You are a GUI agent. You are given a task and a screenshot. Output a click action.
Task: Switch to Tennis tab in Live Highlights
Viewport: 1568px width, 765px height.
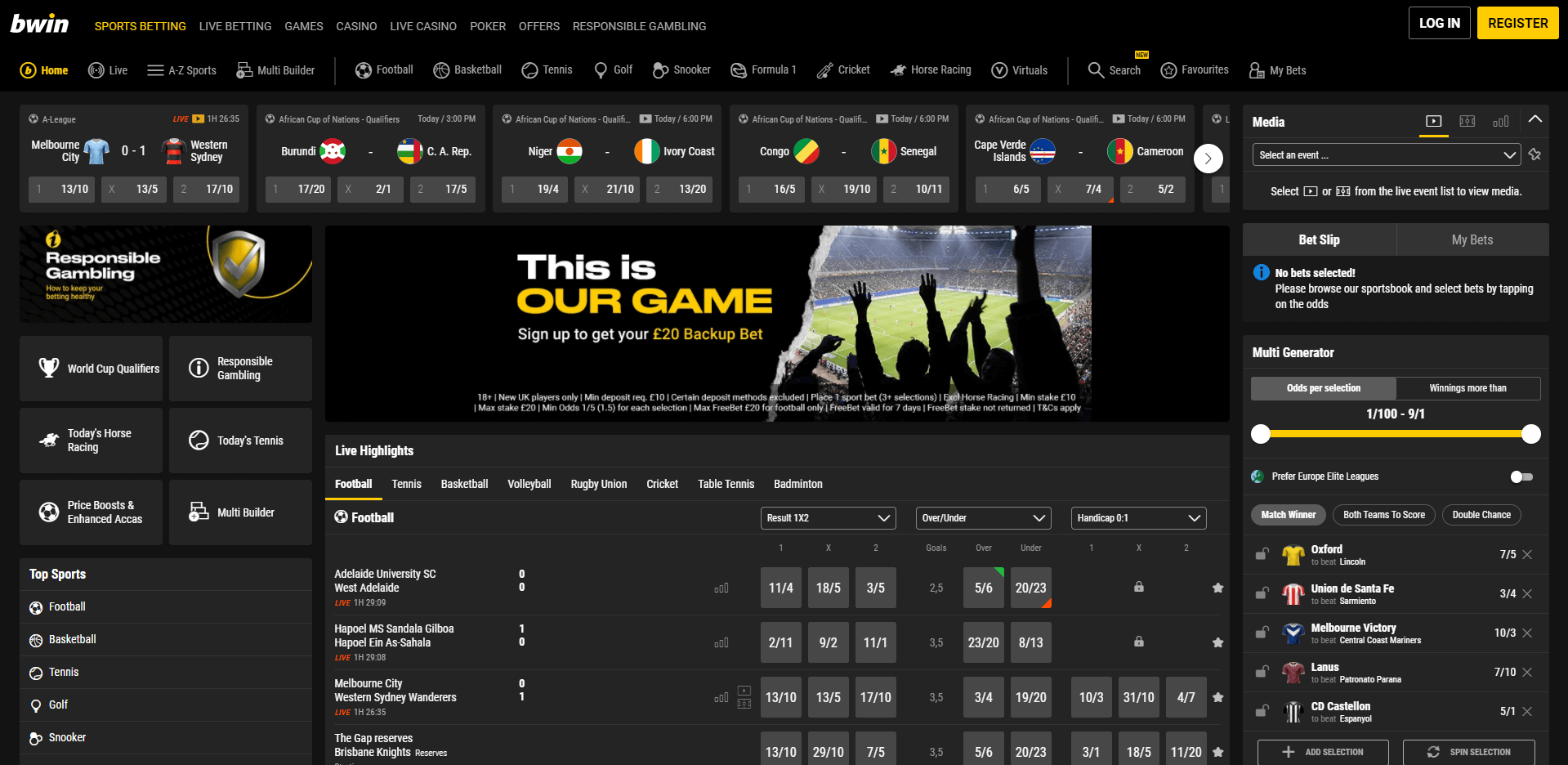pos(406,484)
